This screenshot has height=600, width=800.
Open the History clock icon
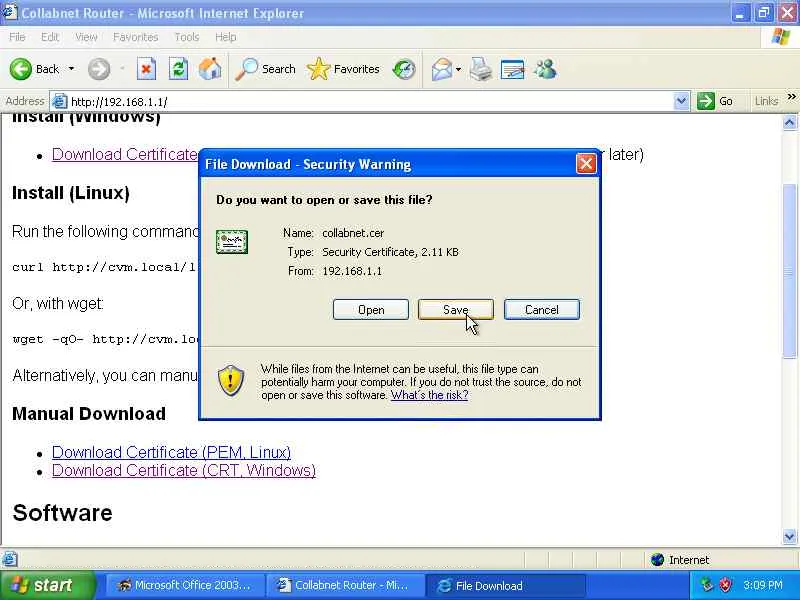click(404, 69)
